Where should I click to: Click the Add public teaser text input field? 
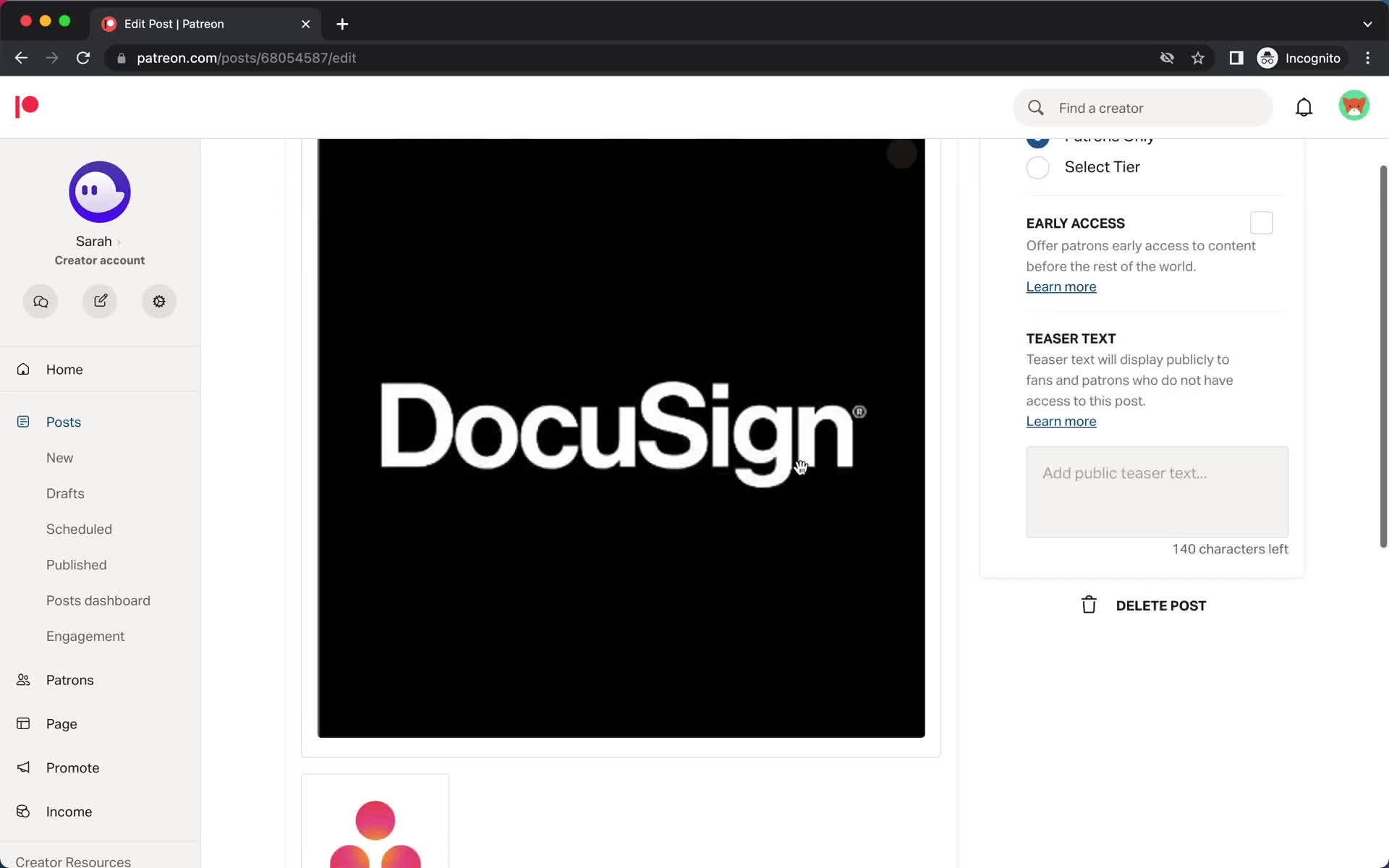point(1157,490)
